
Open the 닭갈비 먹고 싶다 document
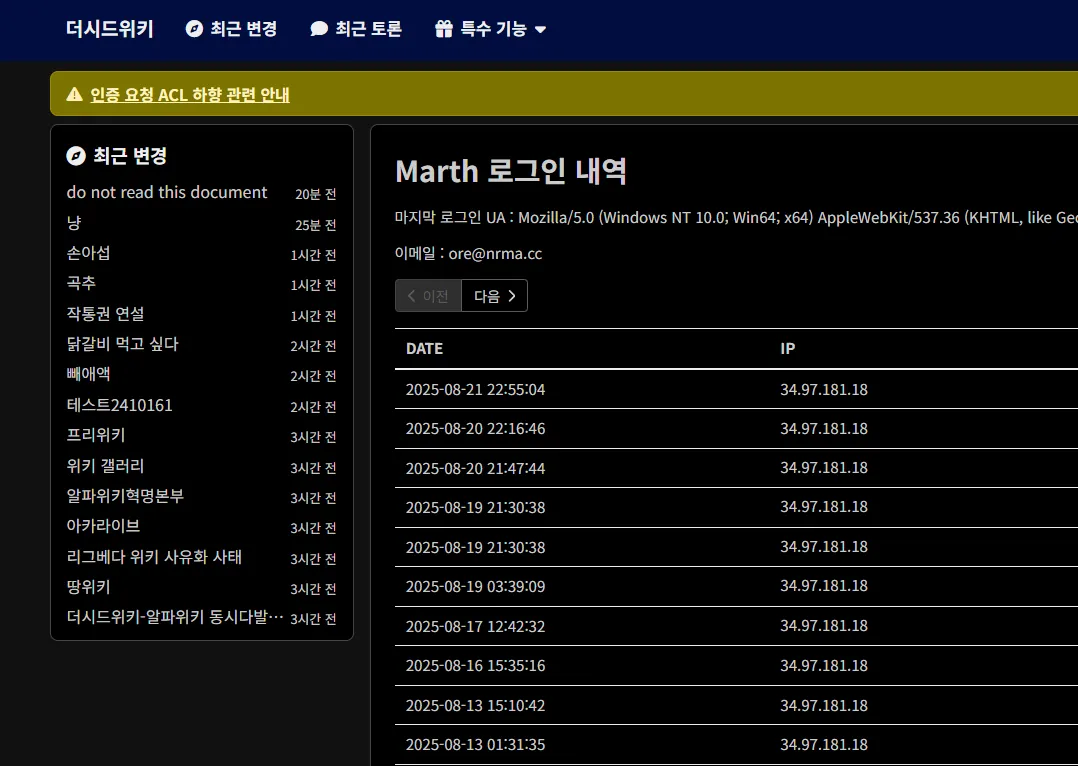tap(122, 344)
